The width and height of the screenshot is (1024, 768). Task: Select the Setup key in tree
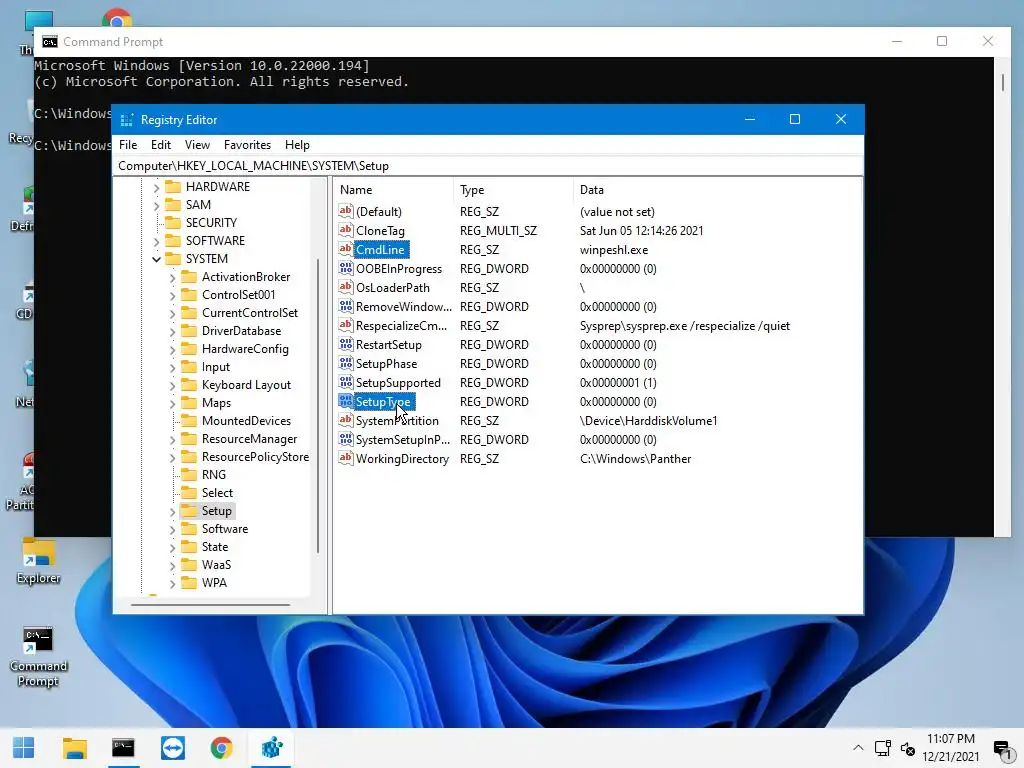point(216,511)
